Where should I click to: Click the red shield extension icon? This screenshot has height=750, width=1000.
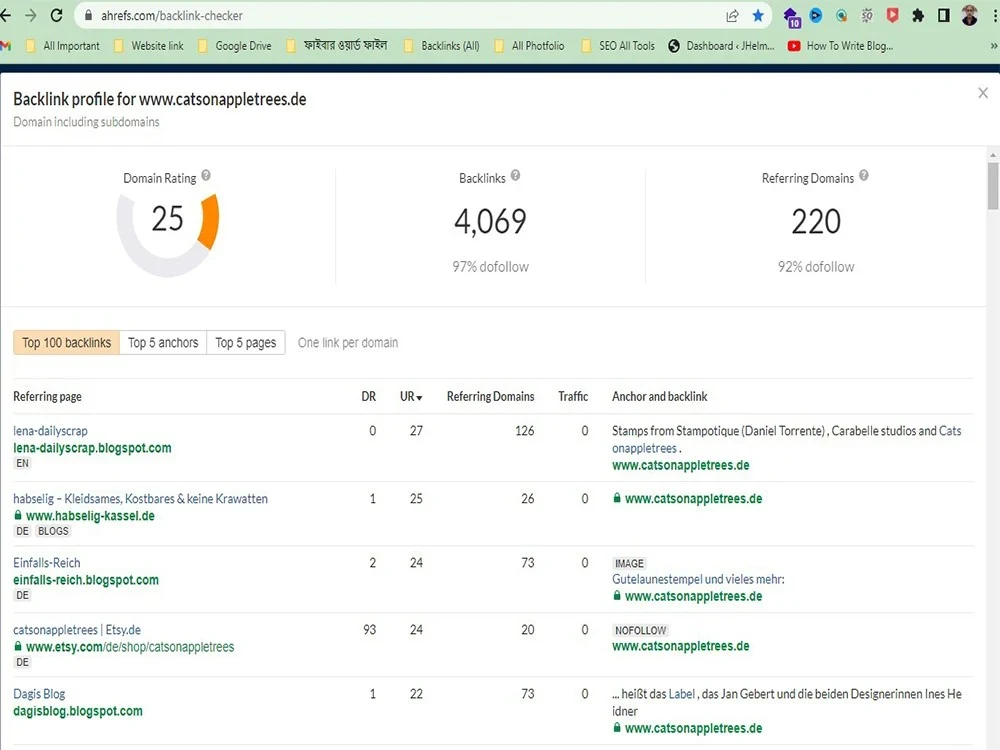tap(892, 15)
